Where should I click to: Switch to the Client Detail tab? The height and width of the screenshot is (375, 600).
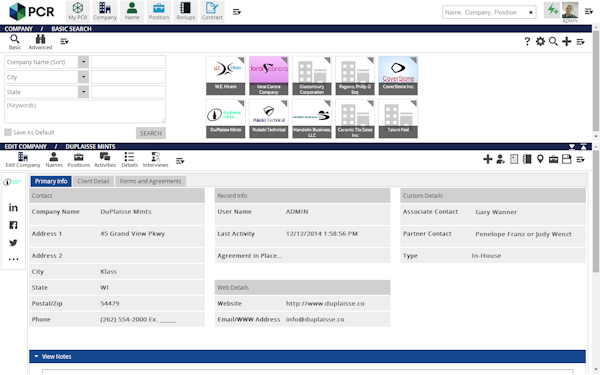93,181
